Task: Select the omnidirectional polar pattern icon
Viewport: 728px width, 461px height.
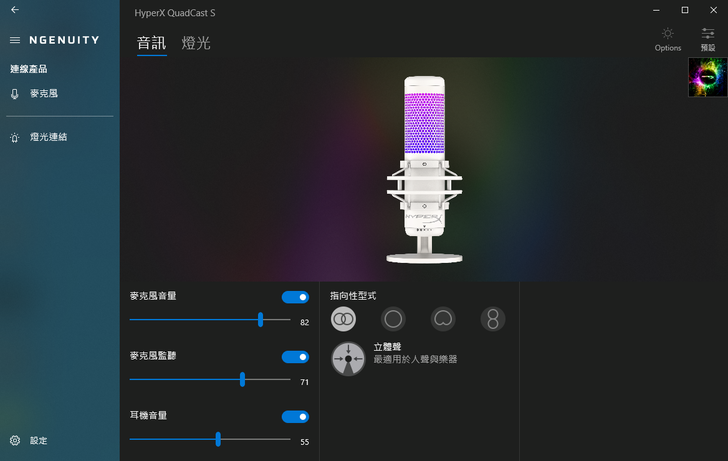Action: [x=393, y=319]
